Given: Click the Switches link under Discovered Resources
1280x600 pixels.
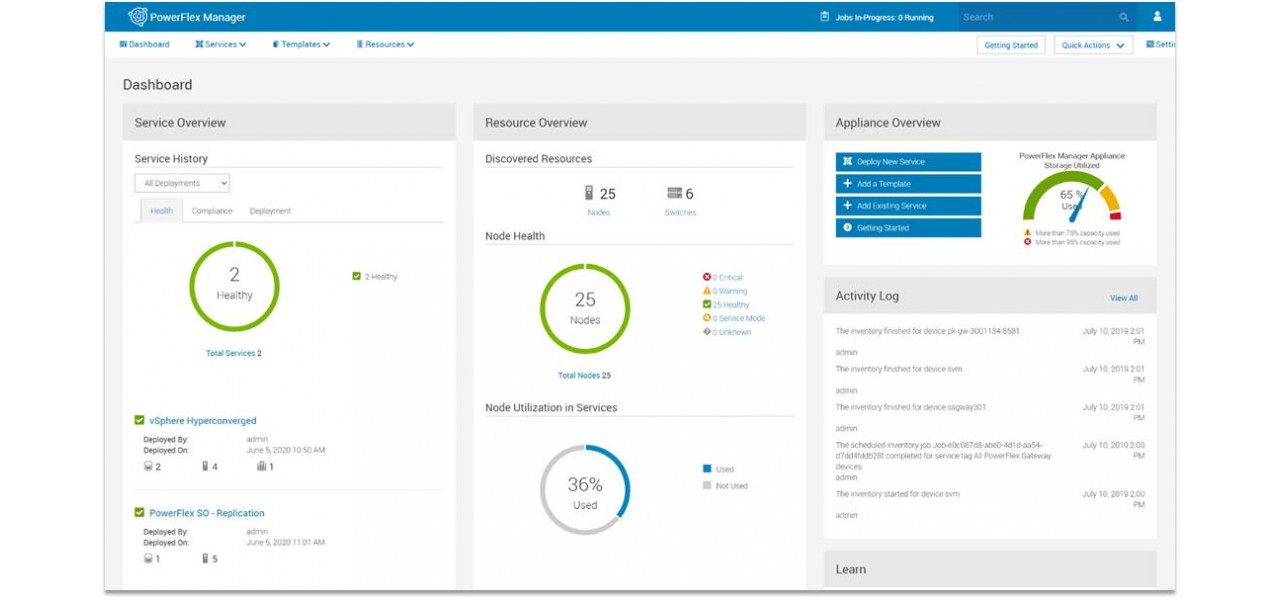Looking at the screenshot, I should pos(680,212).
